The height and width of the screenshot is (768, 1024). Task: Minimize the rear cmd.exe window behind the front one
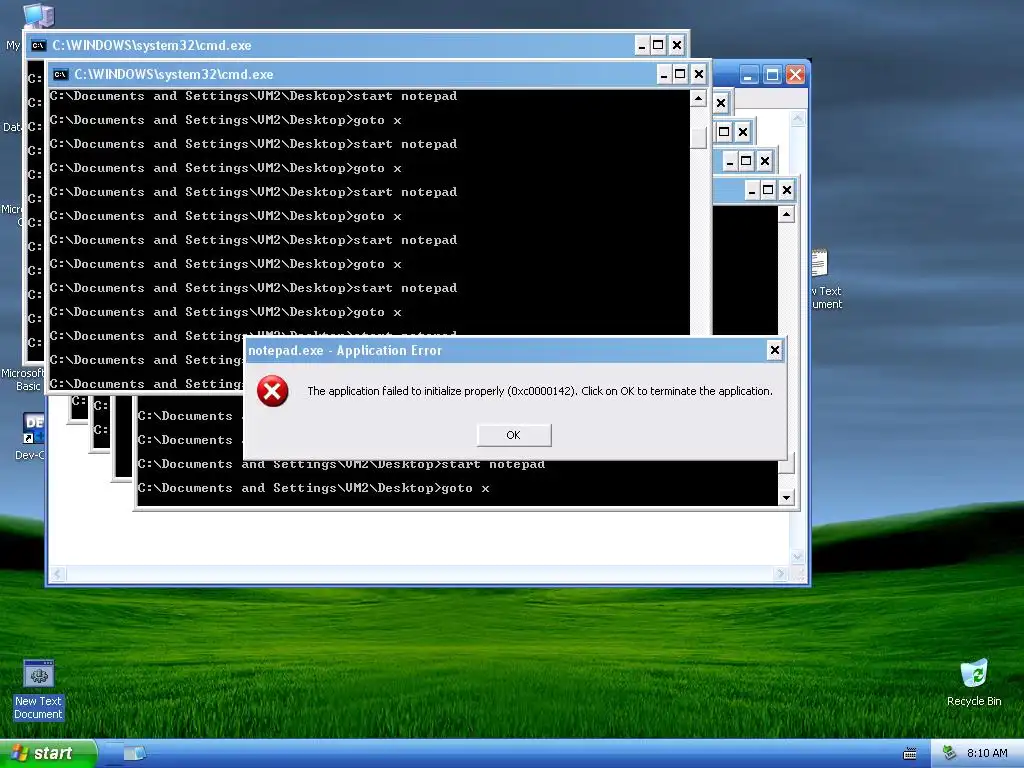tap(641, 45)
